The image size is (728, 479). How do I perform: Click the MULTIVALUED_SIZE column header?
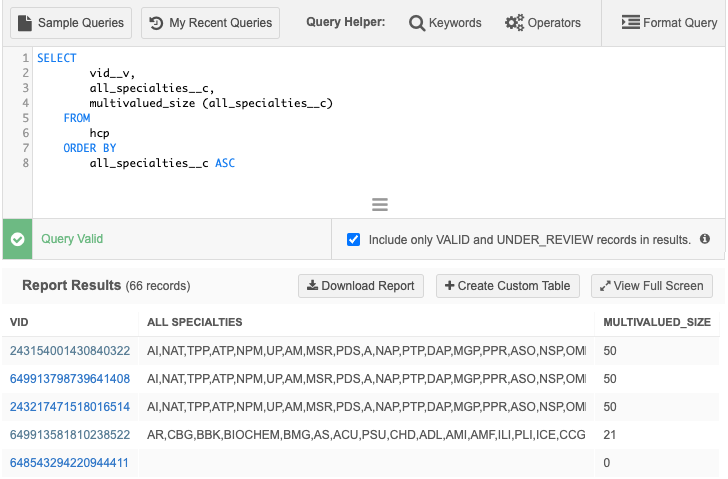pos(656,322)
